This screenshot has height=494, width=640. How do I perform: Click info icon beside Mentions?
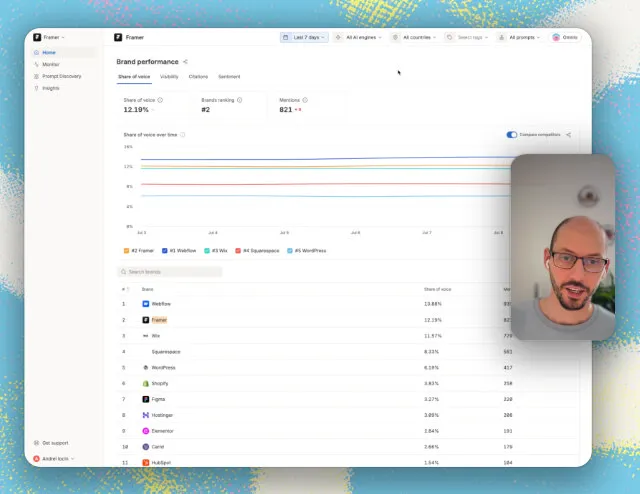305,100
